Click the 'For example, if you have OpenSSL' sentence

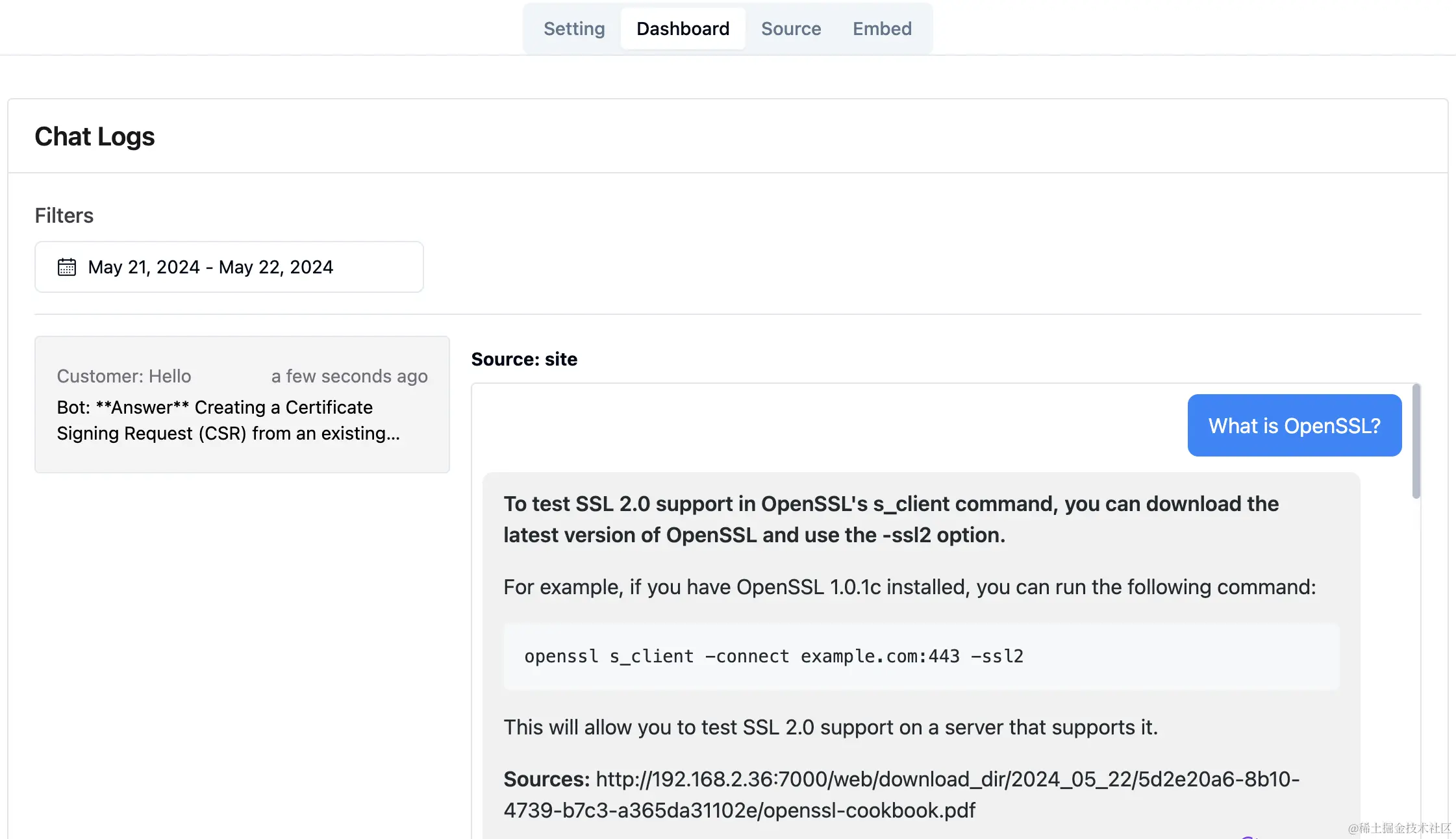909,587
